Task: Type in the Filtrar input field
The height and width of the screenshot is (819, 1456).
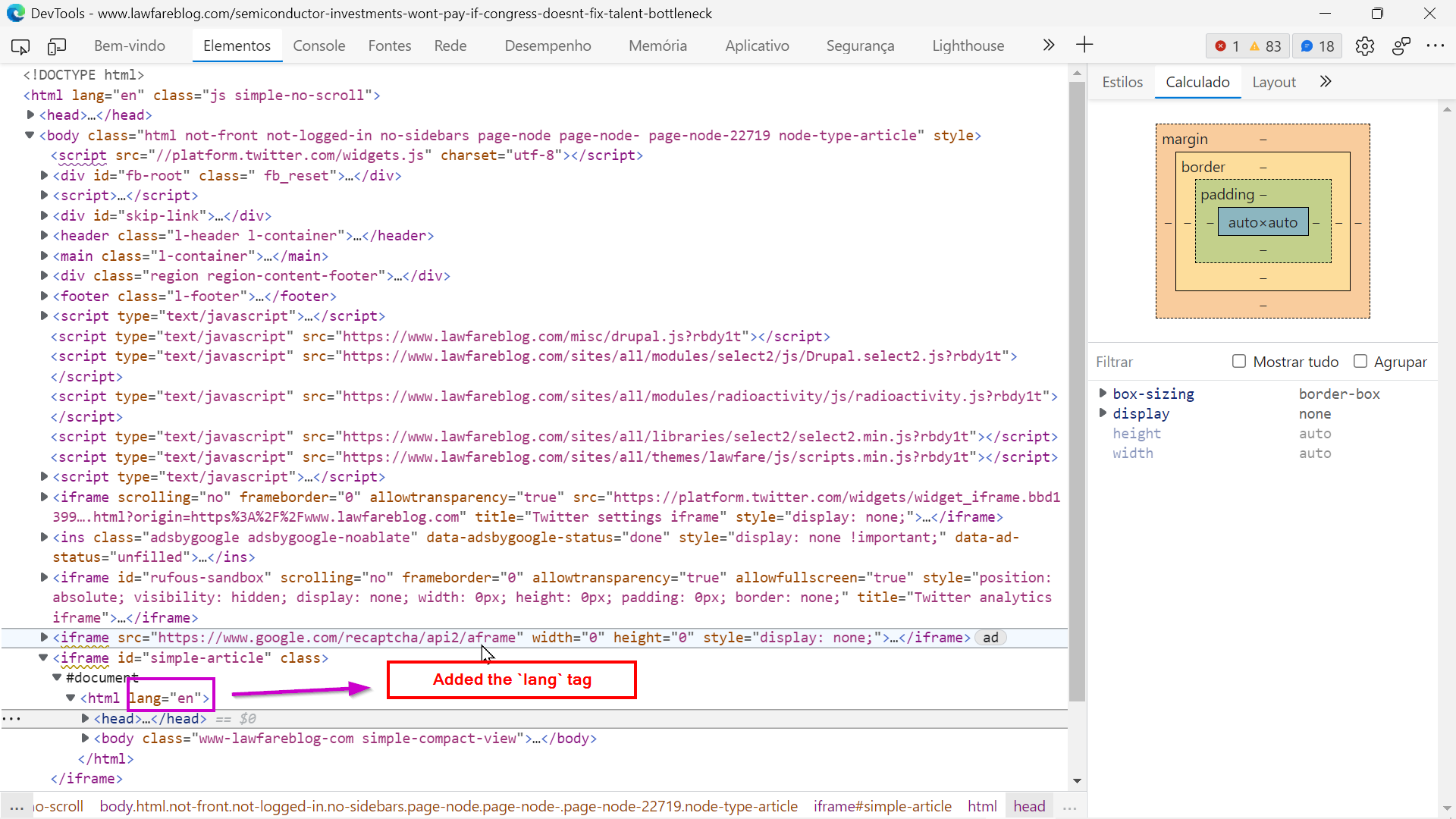Action: pyautogui.click(x=1137, y=362)
